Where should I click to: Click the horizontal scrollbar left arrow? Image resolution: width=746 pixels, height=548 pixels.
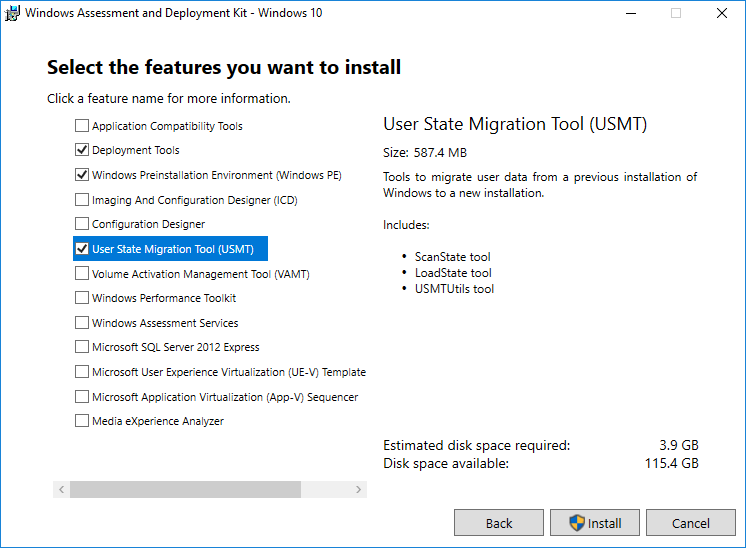pyautogui.click(x=61, y=490)
